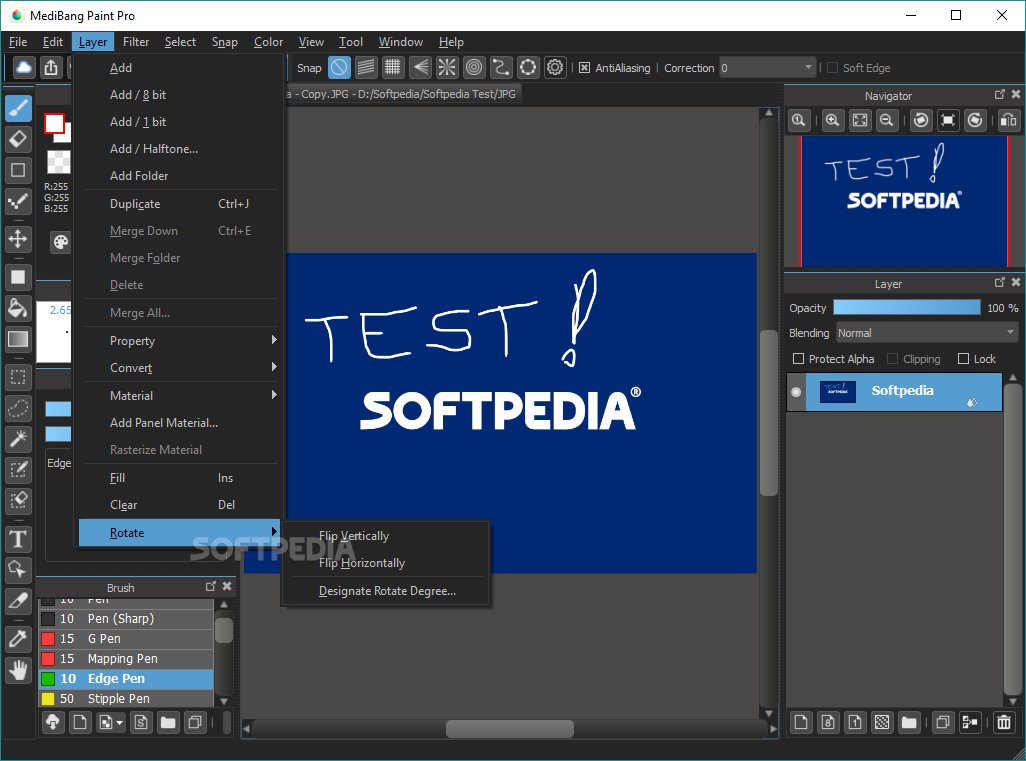
Task: Zoom out within Navigator panel
Action: 887,120
